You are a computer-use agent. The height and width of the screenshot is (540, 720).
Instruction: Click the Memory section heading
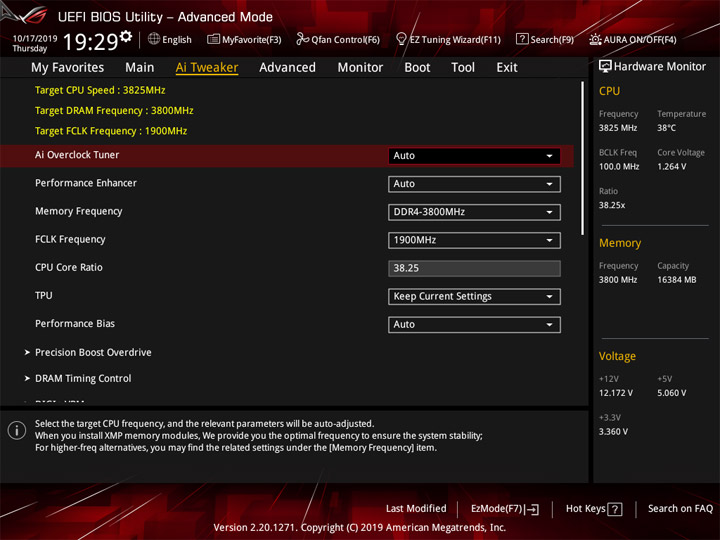coord(620,243)
